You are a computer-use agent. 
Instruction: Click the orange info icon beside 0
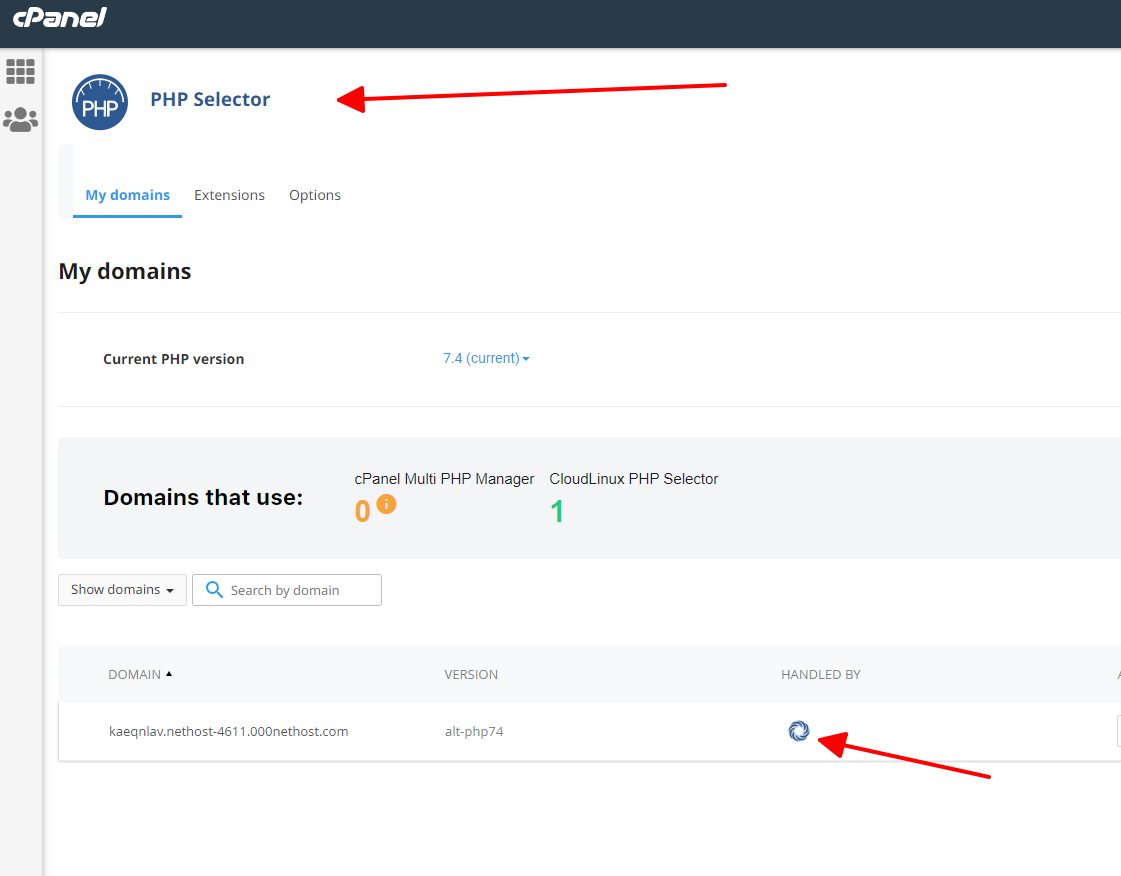click(x=386, y=504)
